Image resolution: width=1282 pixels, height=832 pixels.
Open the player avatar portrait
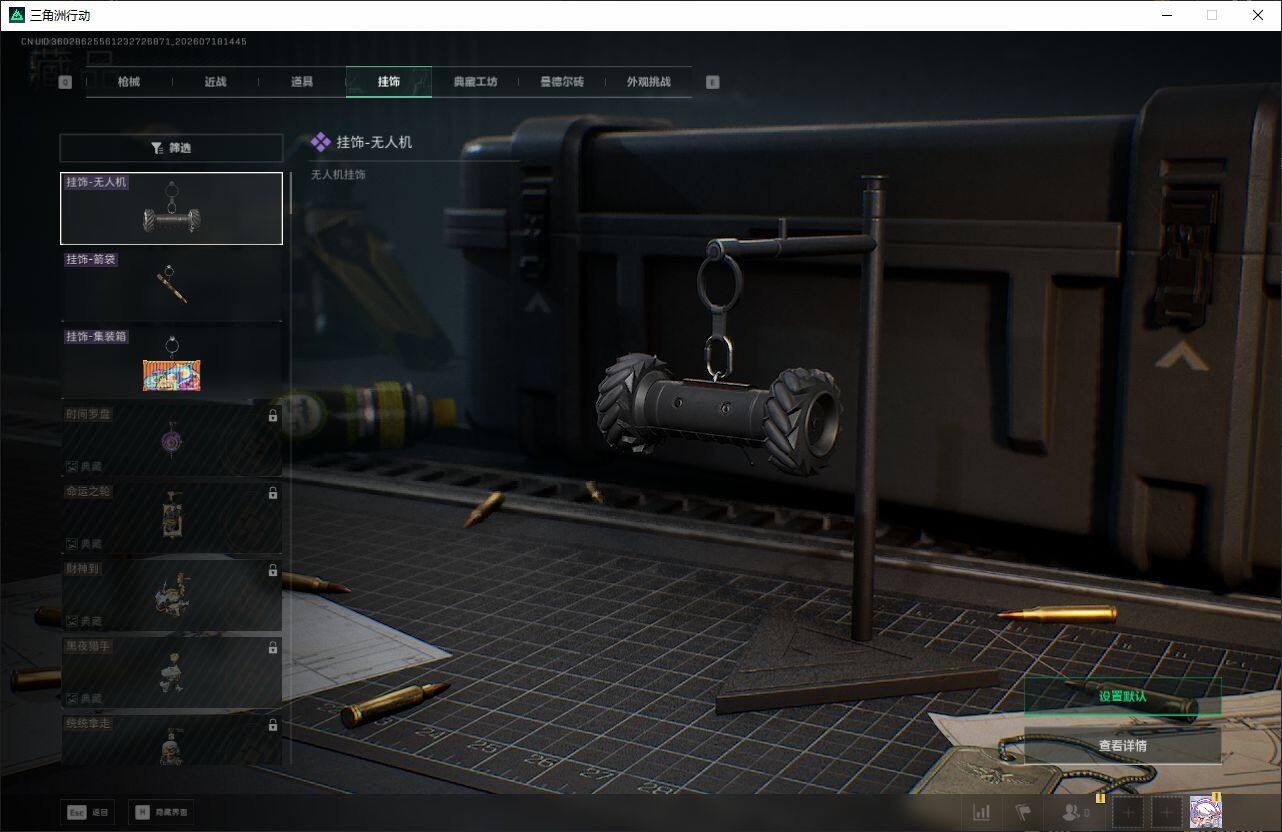(1205, 812)
